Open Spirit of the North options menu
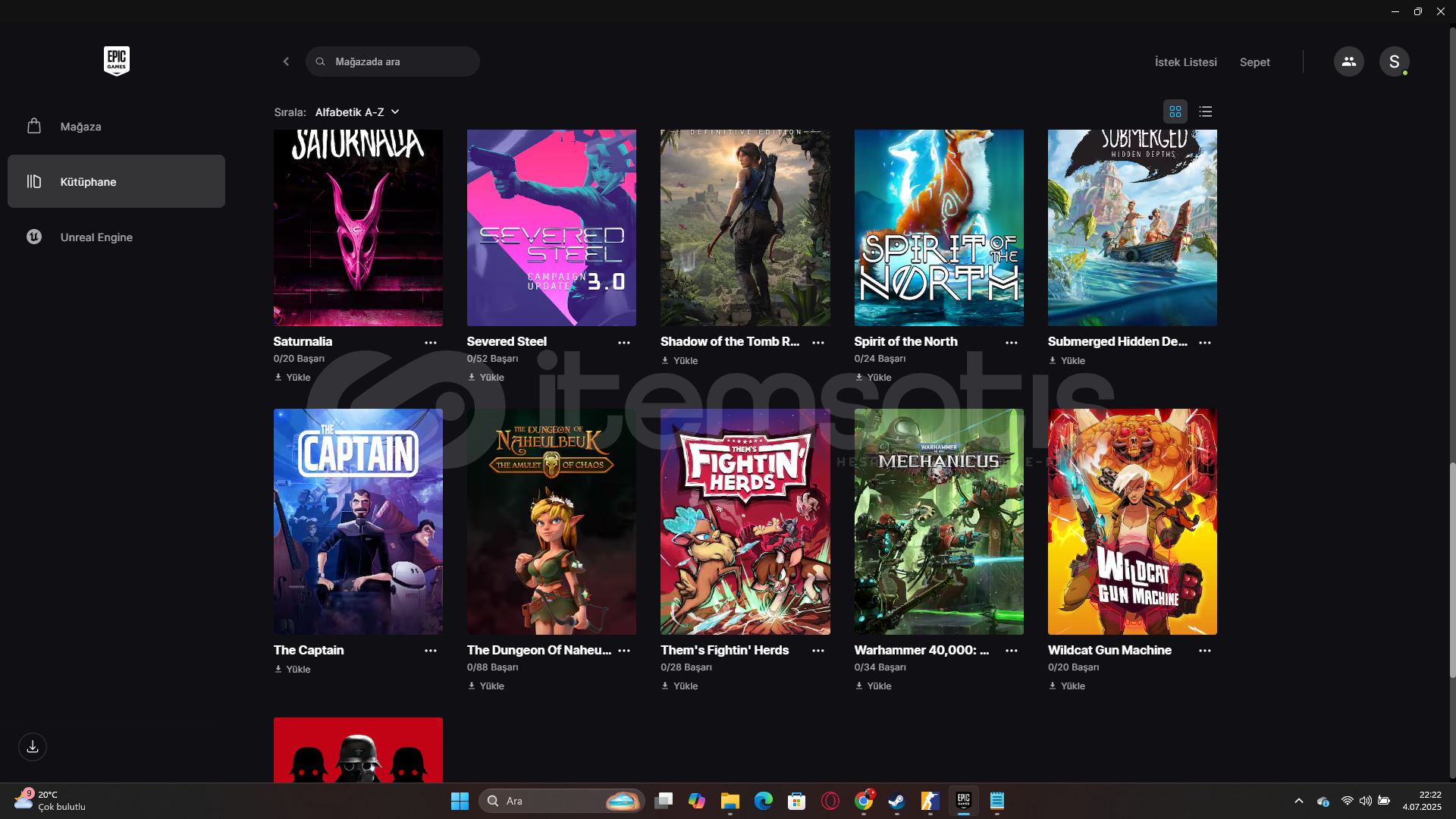 coord(1012,343)
